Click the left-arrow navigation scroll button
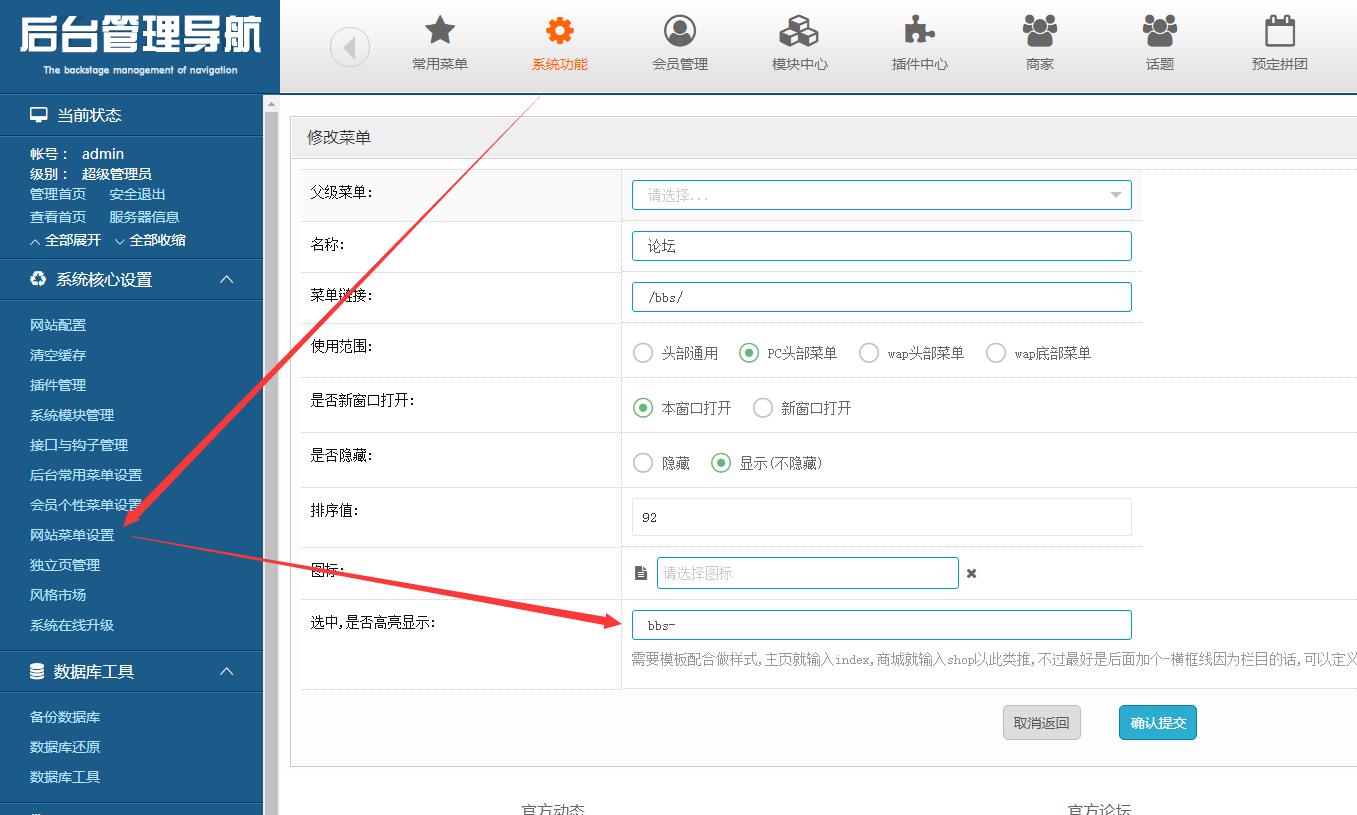 click(x=350, y=47)
